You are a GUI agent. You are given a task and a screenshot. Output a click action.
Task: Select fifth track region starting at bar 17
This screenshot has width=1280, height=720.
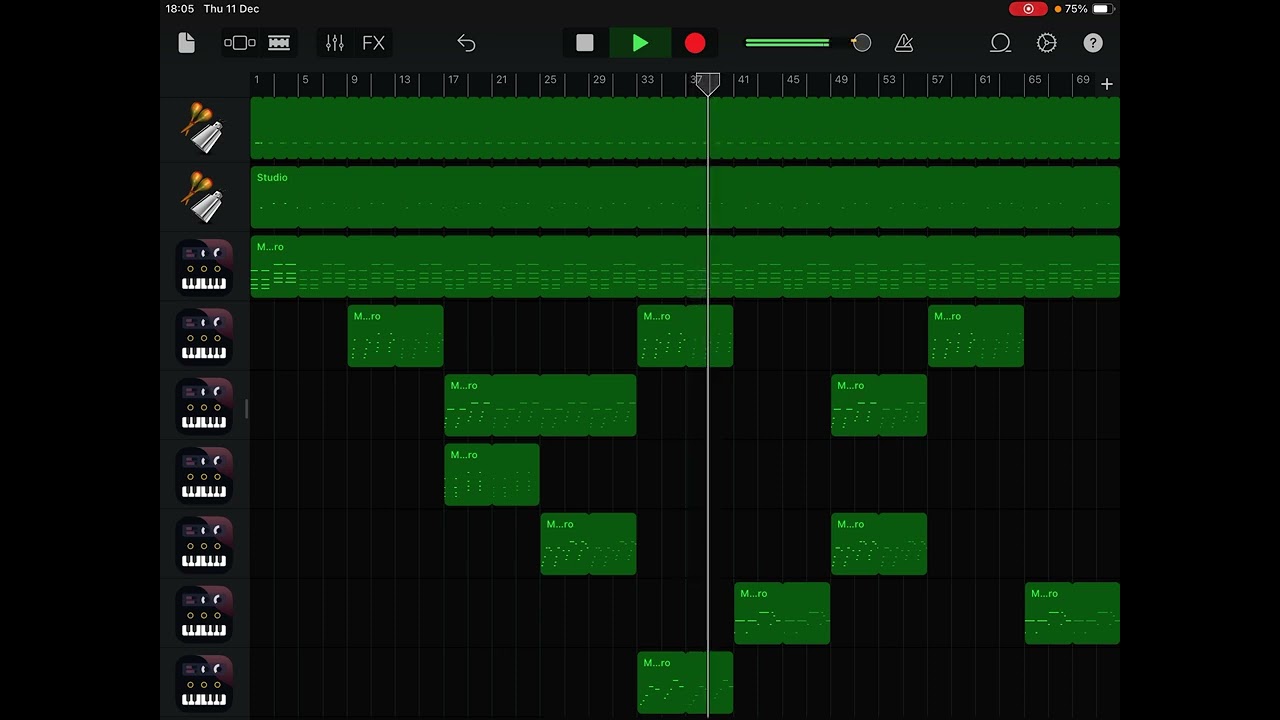point(540,405)
